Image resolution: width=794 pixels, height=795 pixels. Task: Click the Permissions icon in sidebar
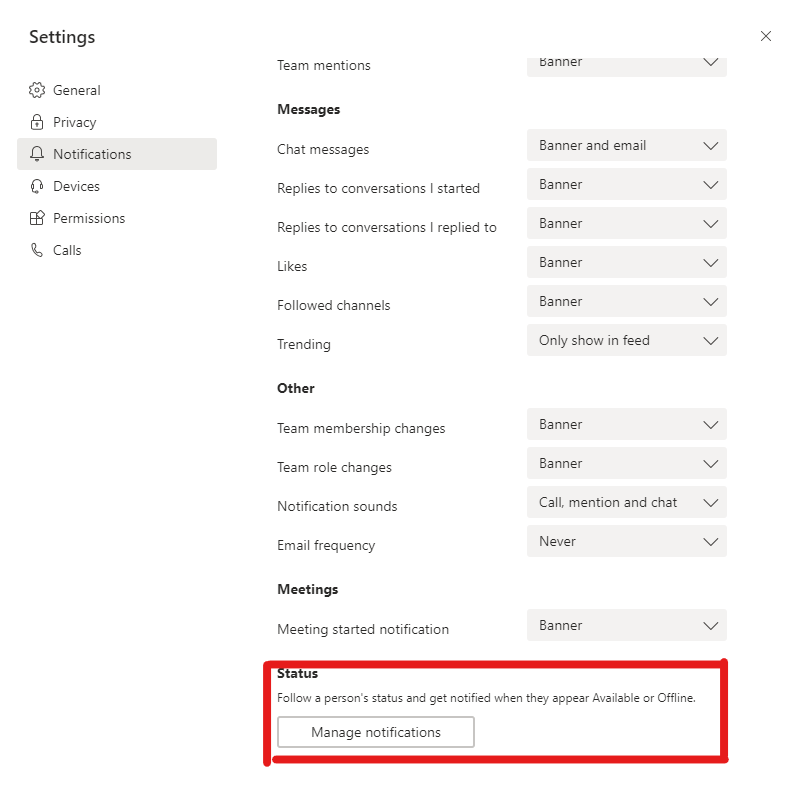point(37,218)
